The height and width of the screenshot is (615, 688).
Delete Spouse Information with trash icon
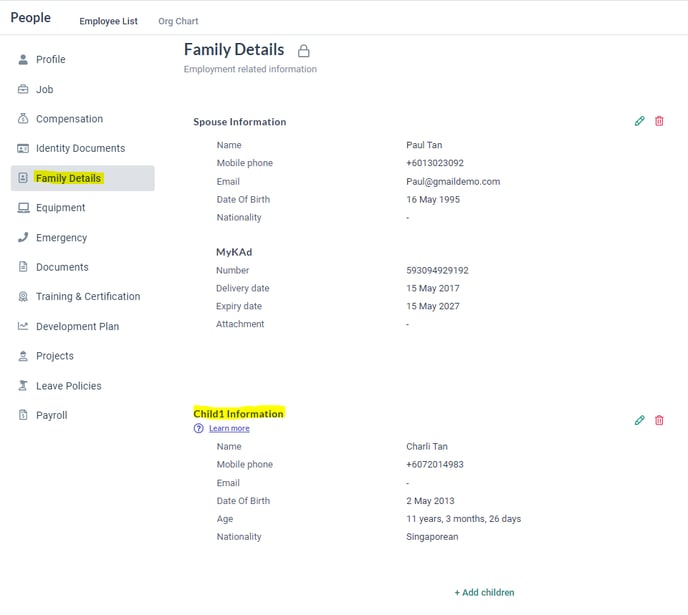point(659,121)
